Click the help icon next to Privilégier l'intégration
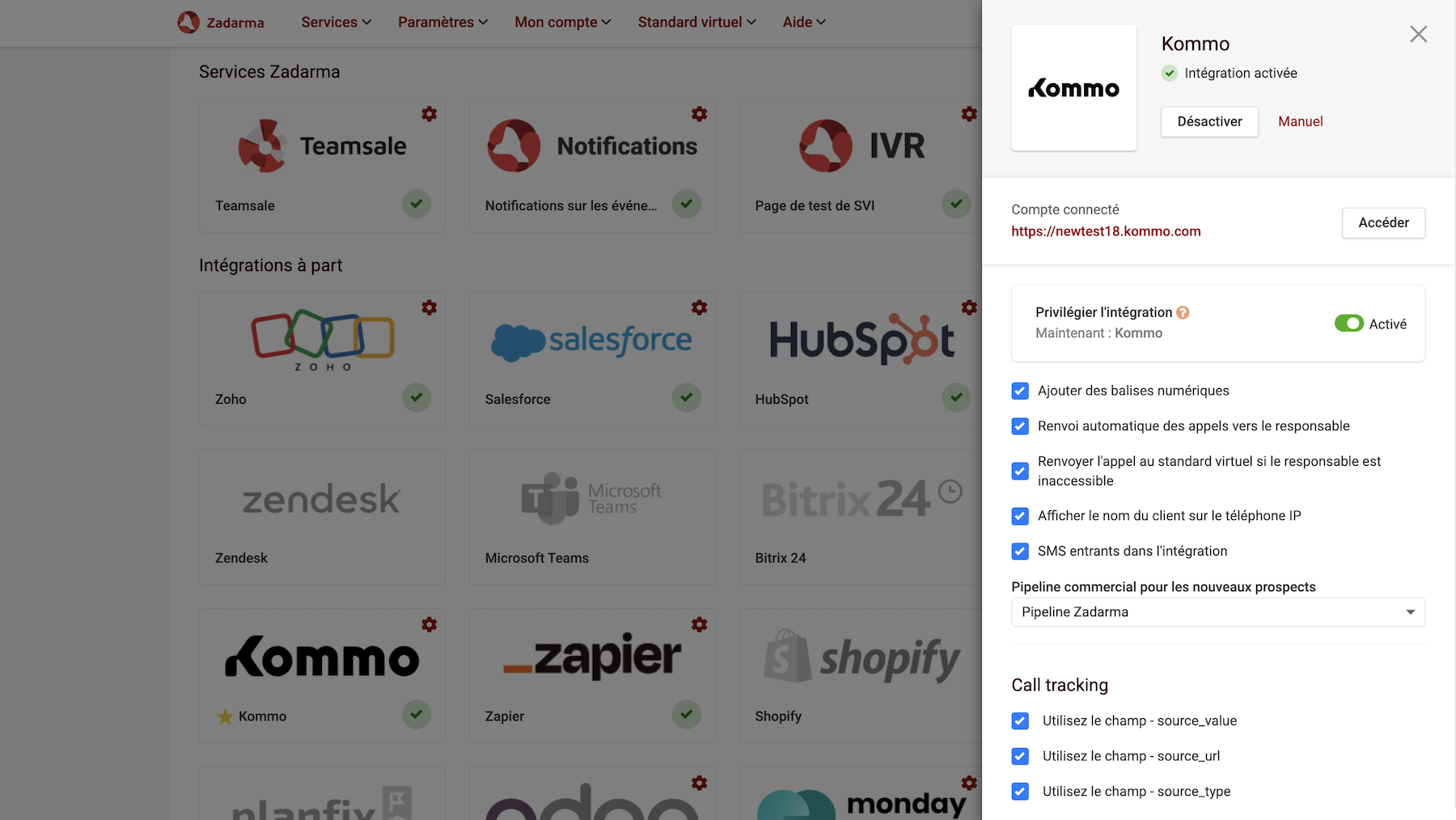 pyautogui.click(x=1183, y=312)
